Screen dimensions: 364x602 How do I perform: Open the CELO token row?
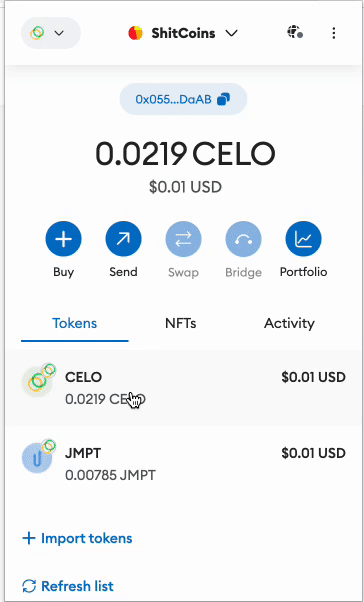tap(183, 388)
